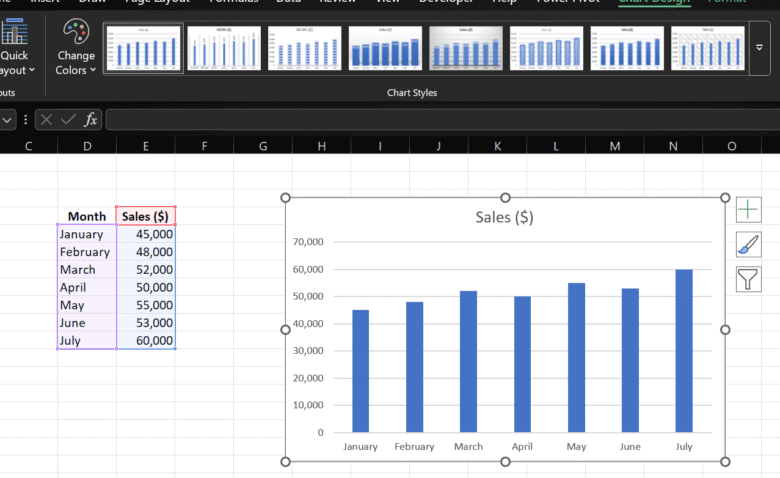780x478 pixels.
Task: Apply the second chart style thumbnail
Action: [x=224, y=48]
